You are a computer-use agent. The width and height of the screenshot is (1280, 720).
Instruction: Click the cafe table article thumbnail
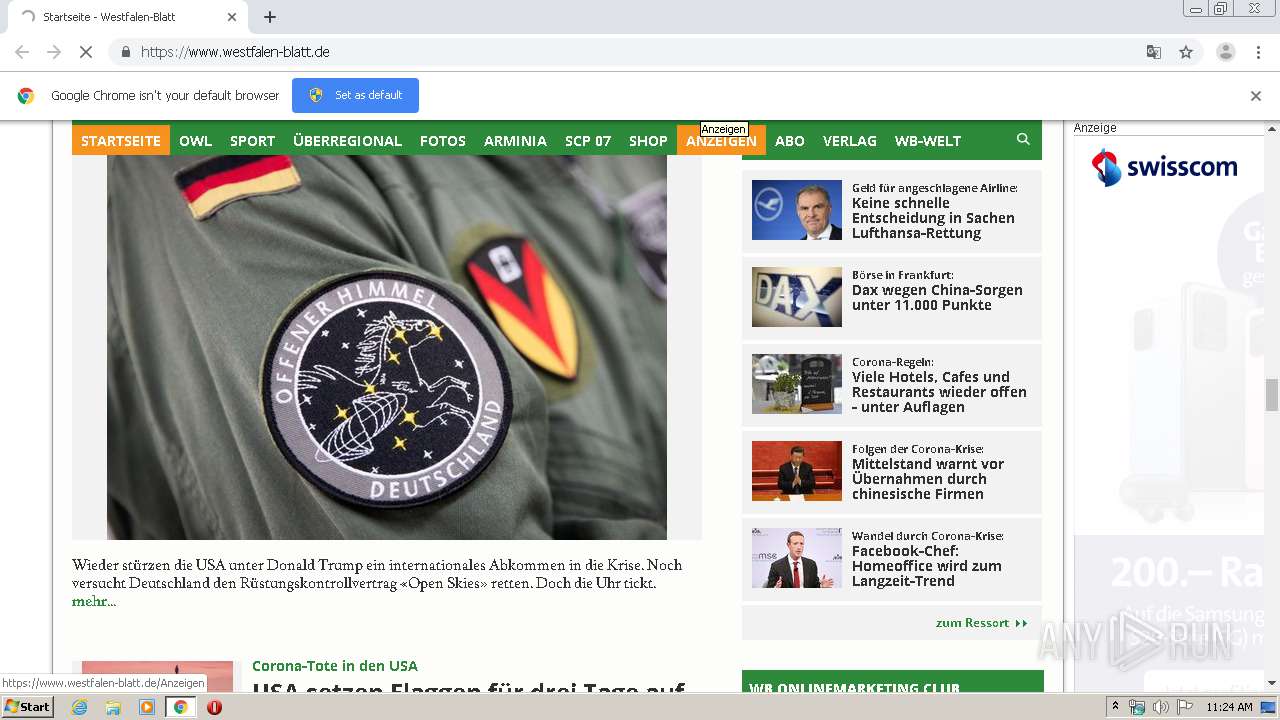click(797, 384)
